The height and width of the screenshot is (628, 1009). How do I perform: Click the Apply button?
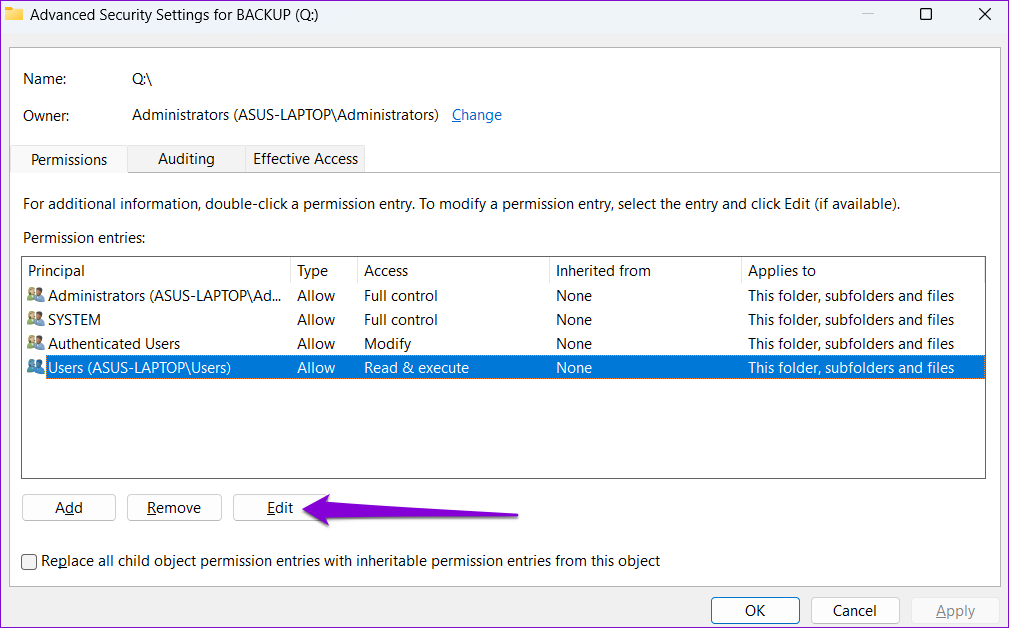pos(955,611)
